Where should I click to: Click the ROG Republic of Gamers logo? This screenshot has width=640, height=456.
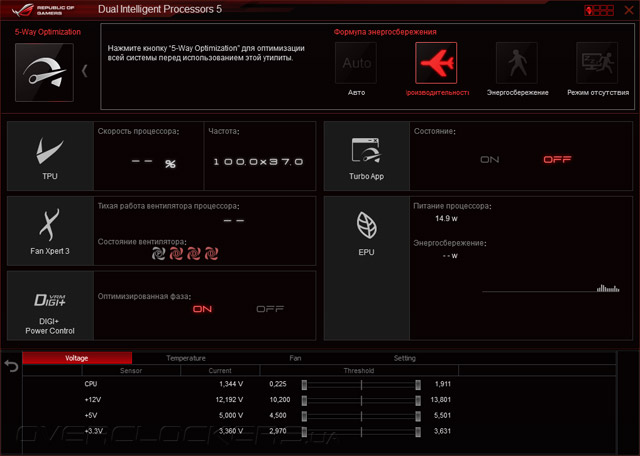click(x=43, y=10)
